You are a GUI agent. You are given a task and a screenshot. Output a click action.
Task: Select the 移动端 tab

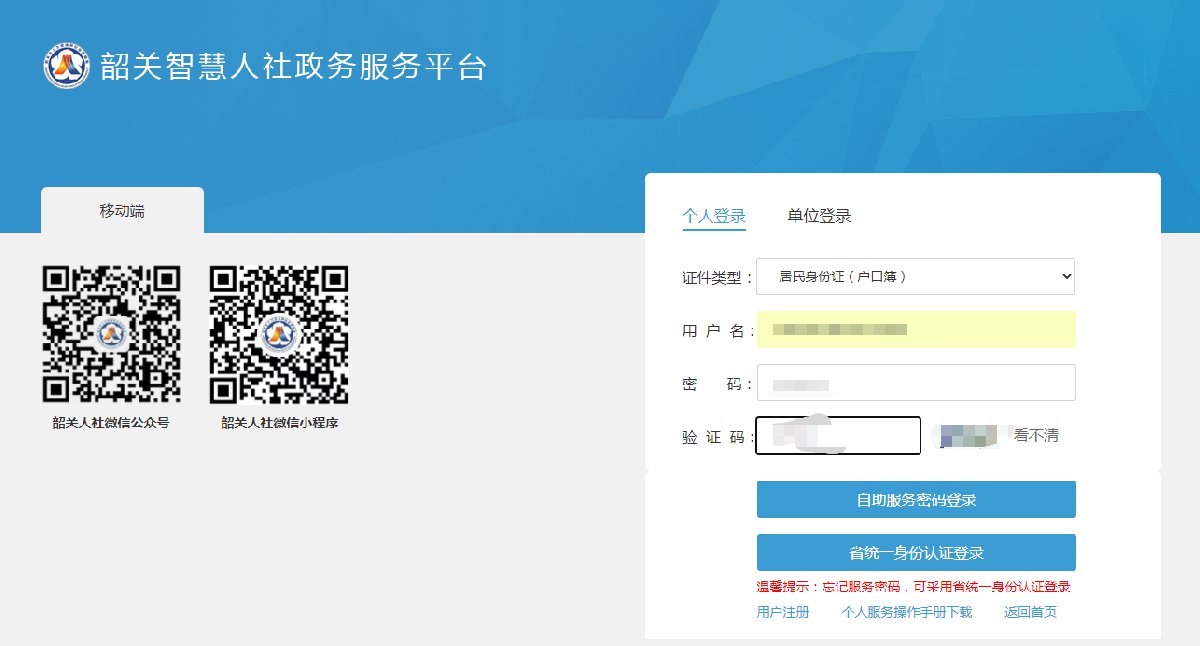click(x=122, y=211)
